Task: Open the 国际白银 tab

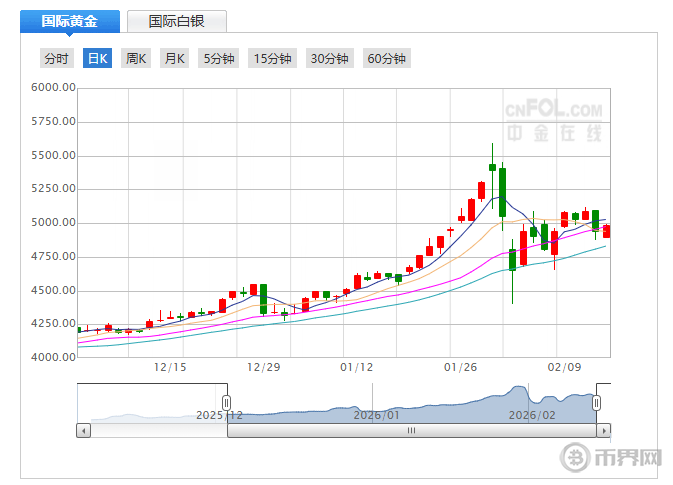Action: click(176, 21)
